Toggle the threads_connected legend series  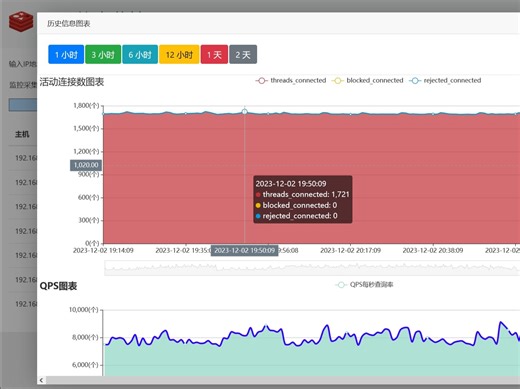pos(291,80)
